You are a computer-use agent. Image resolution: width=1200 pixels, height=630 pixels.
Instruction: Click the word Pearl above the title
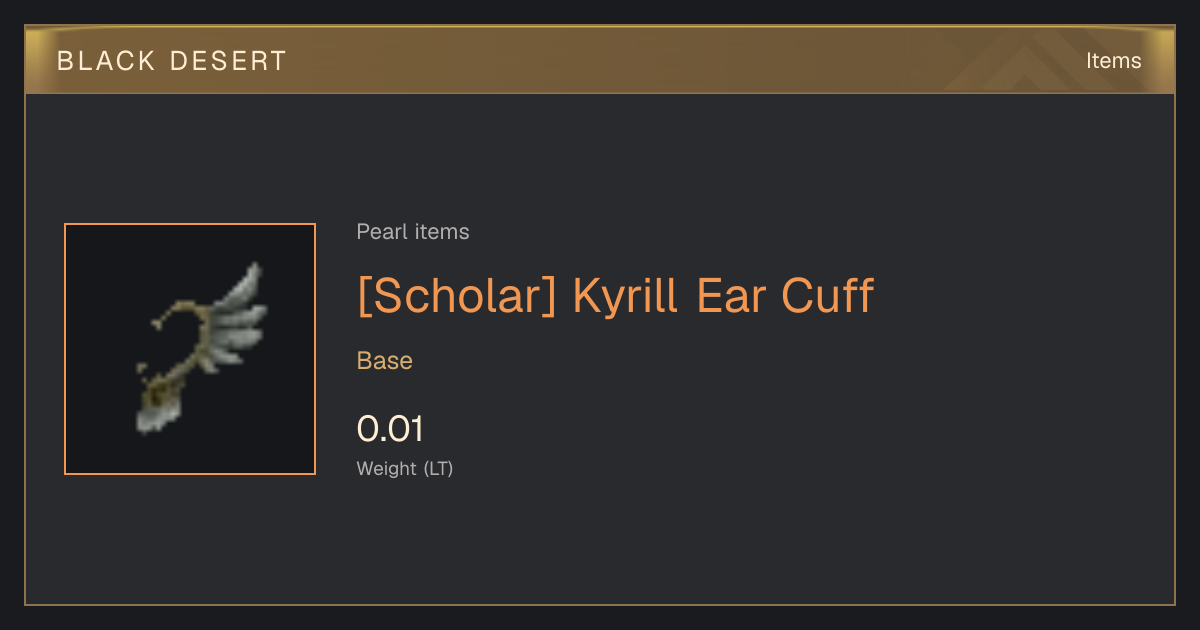coord(381,232)
